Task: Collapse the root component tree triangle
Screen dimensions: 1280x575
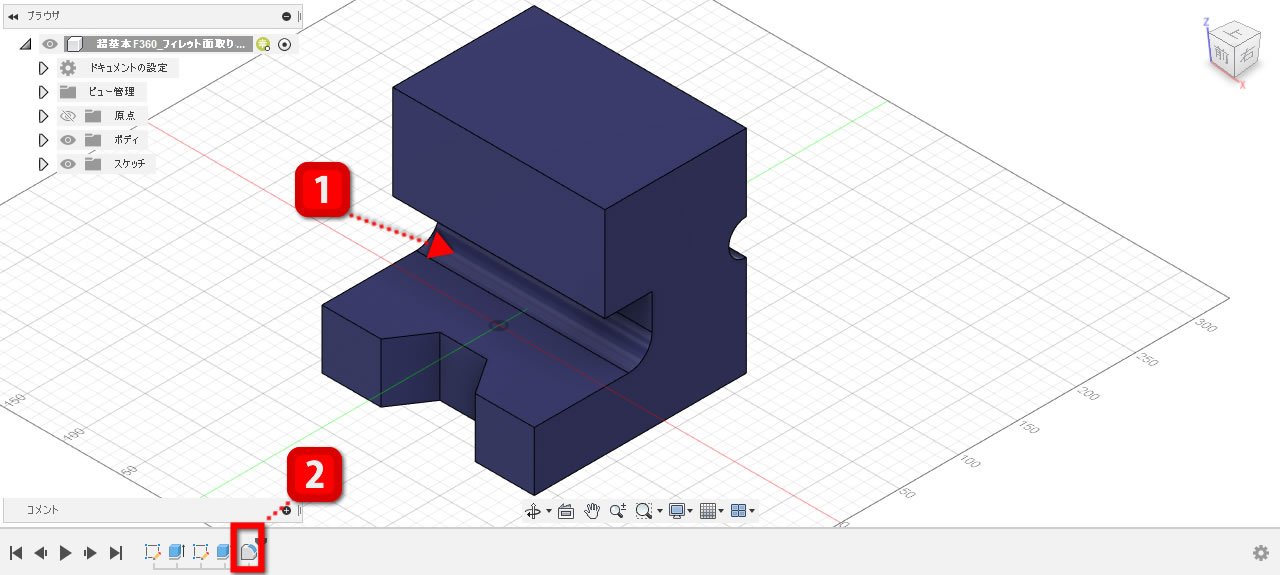Action: (x=26, y=44)
